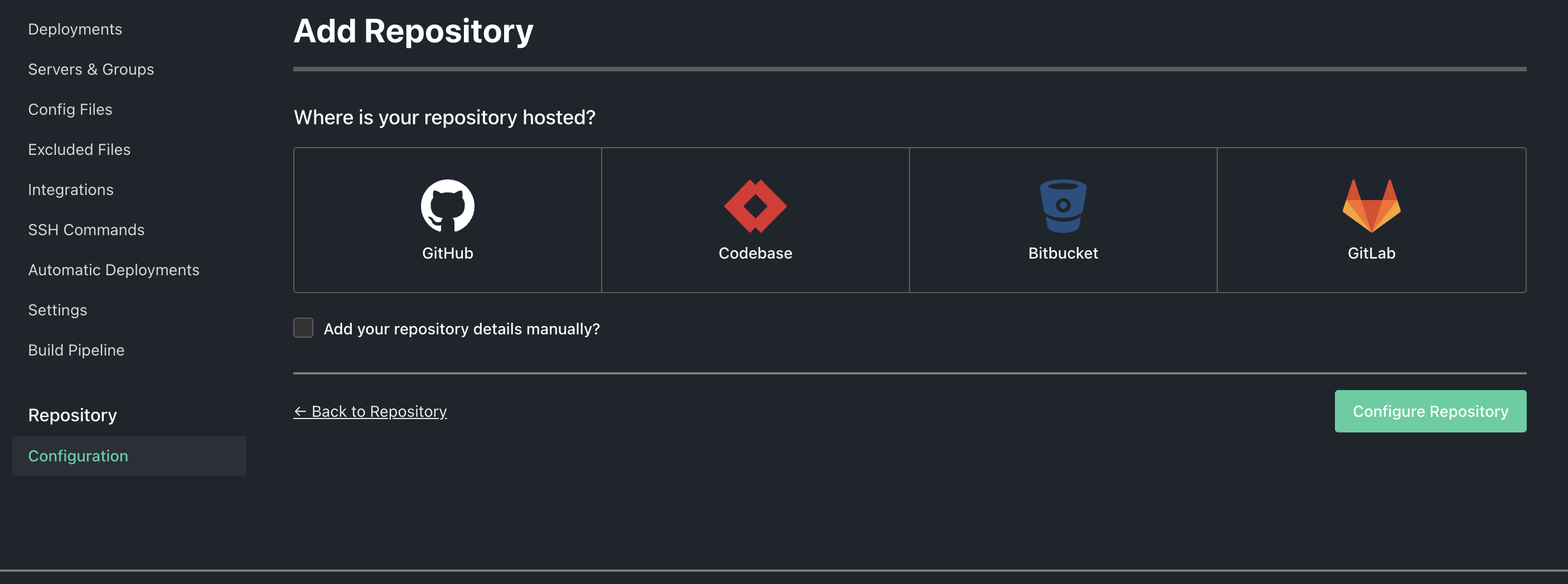Screen dimensions: 1568x584
Task: Open the Configuration section
Action: (78, 456)
